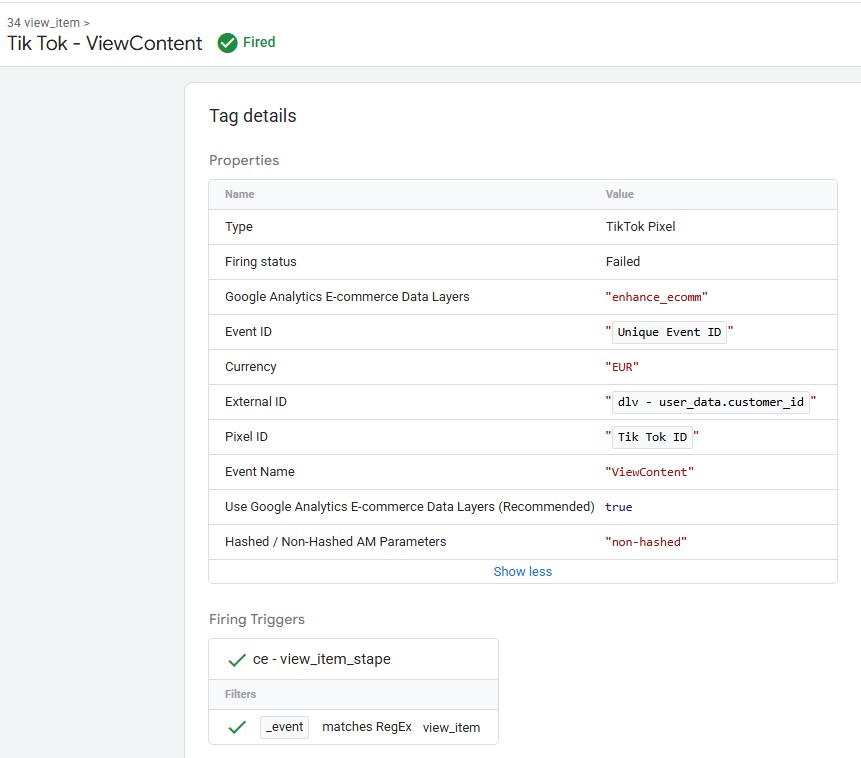Select the Firing status row
Viewport: 861px width, 758px height.
click(523, 262)
